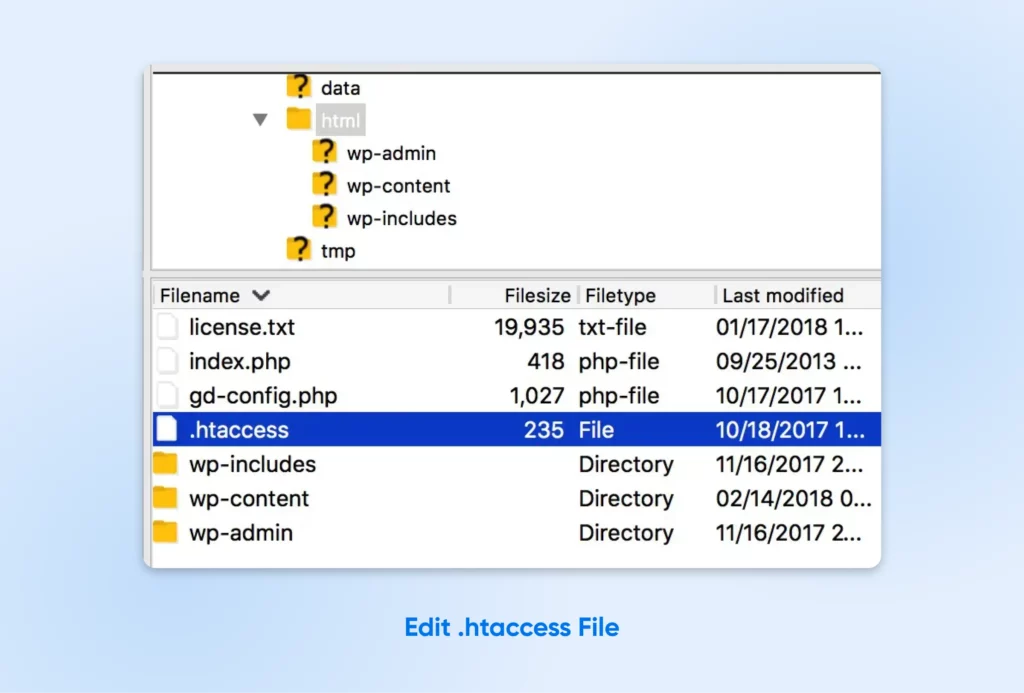Click the 235 filesize value
This screenshot has width=1024, height=693.
point(544,430)
